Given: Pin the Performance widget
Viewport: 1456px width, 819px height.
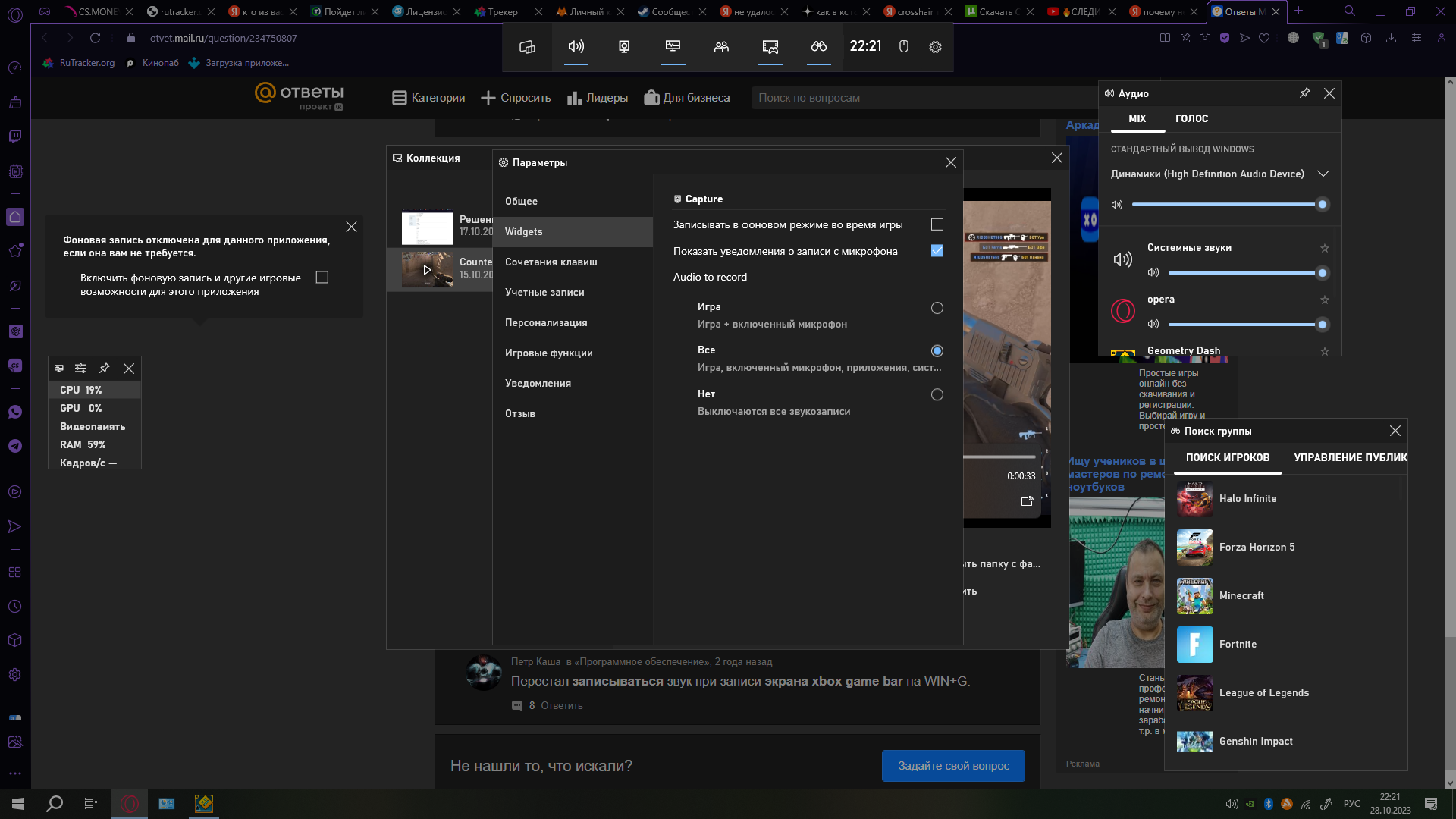Looking at the screenshot, I should (105, 369).
